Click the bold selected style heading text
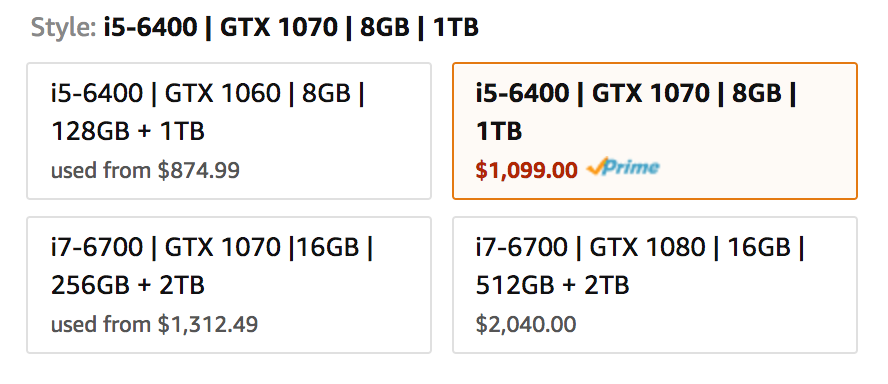Viewport: 888px width, 384px height. click(291, 27)
